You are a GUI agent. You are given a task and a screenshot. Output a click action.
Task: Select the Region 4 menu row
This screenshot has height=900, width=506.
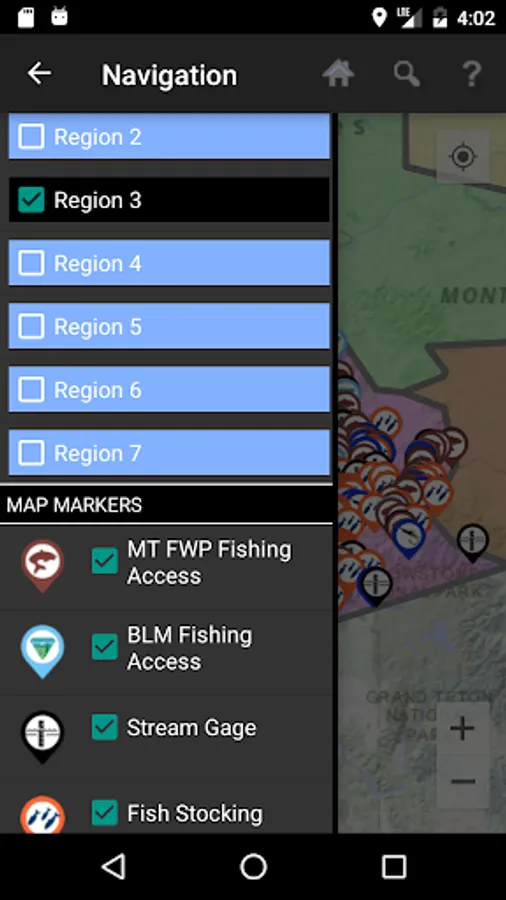pyautogui.click(x=169, y=263)
